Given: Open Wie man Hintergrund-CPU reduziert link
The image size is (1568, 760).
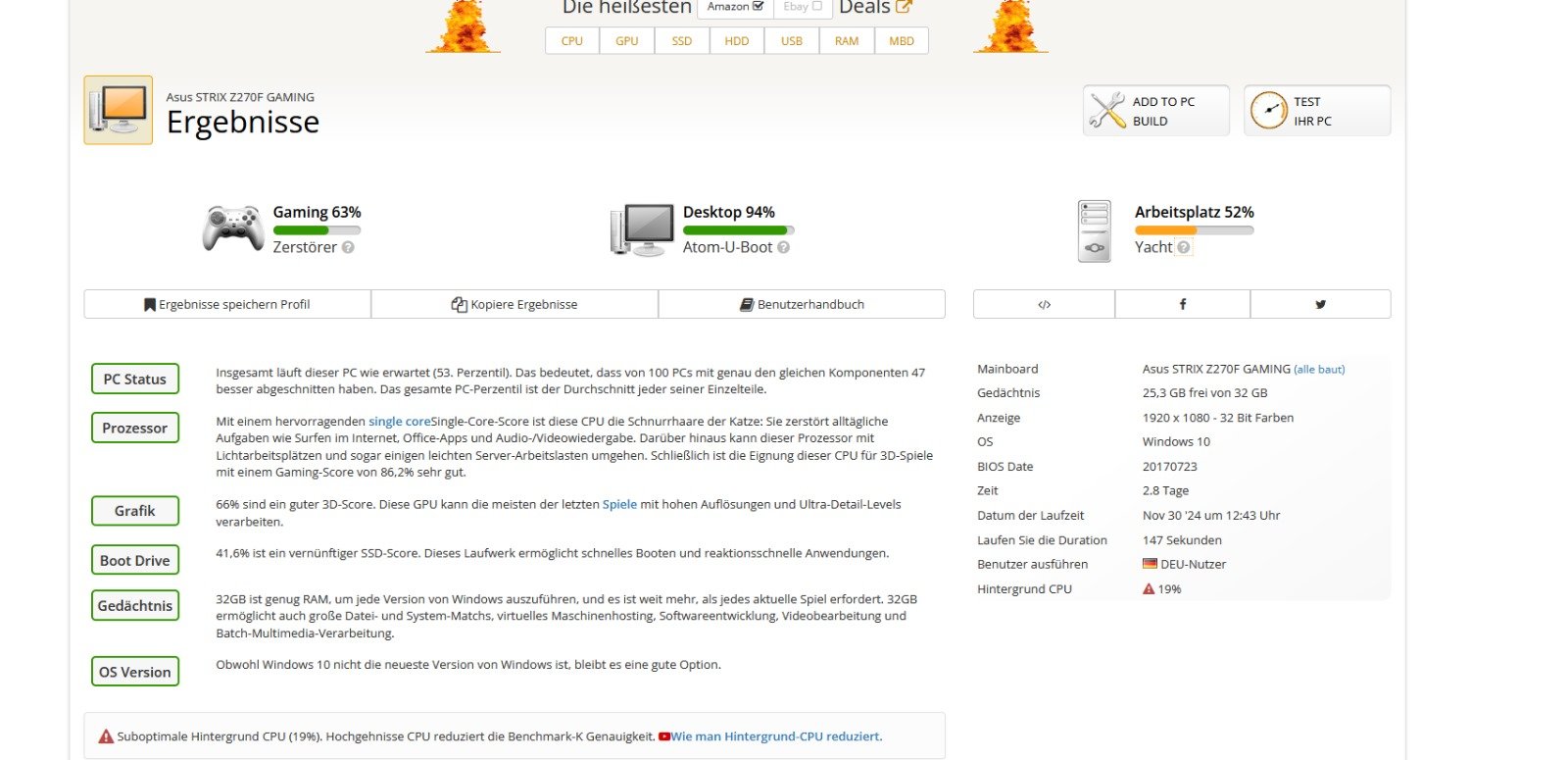Looking at the screenshot, I should point(776,736).
